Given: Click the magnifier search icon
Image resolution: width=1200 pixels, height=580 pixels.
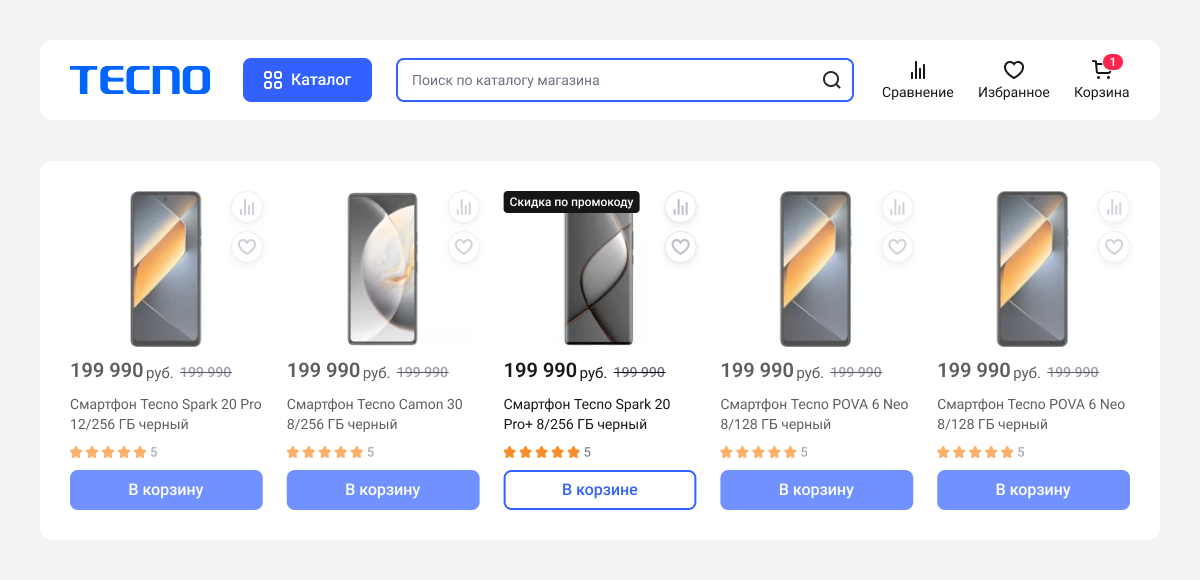Looking at the screenshot, I should point(831,80).
